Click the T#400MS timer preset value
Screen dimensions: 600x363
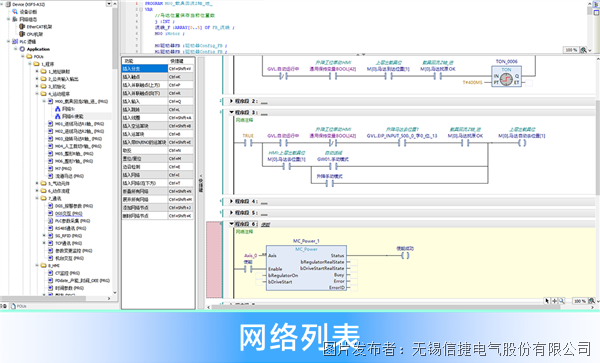[473, 82]
